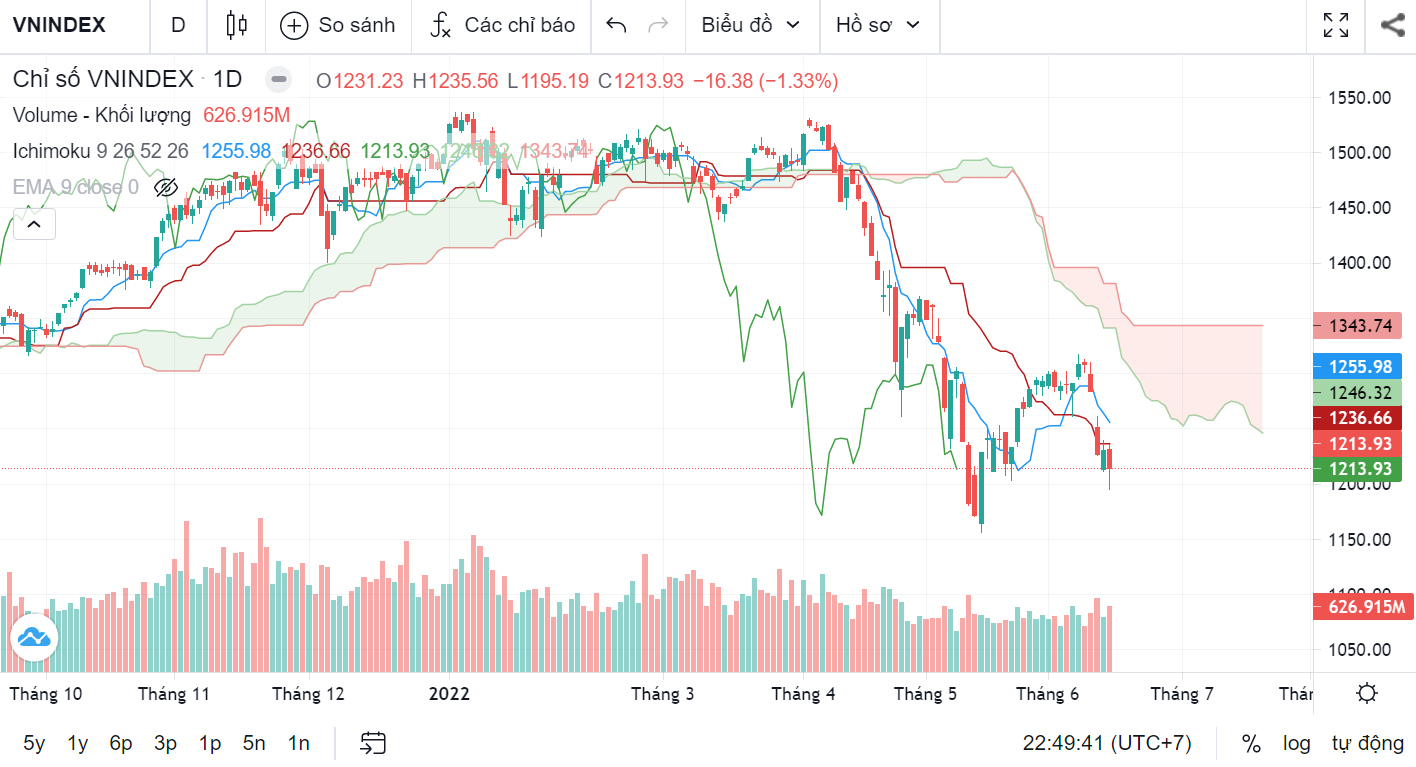Viewport: 1416px width, 767px height.
Task: Click the Tháng 3 time axis label
Action: pos(662,694)
